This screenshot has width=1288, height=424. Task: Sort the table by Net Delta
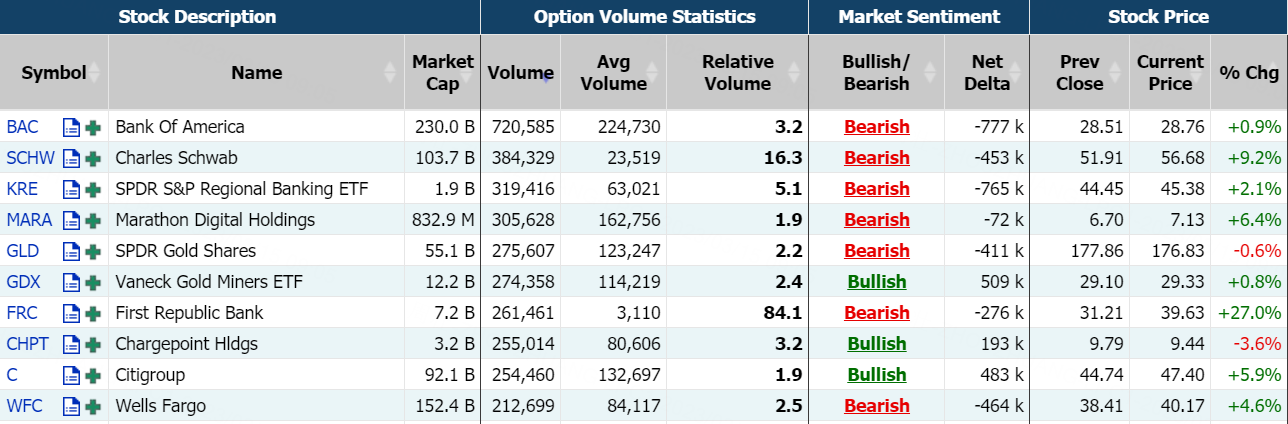pos(986,72)
